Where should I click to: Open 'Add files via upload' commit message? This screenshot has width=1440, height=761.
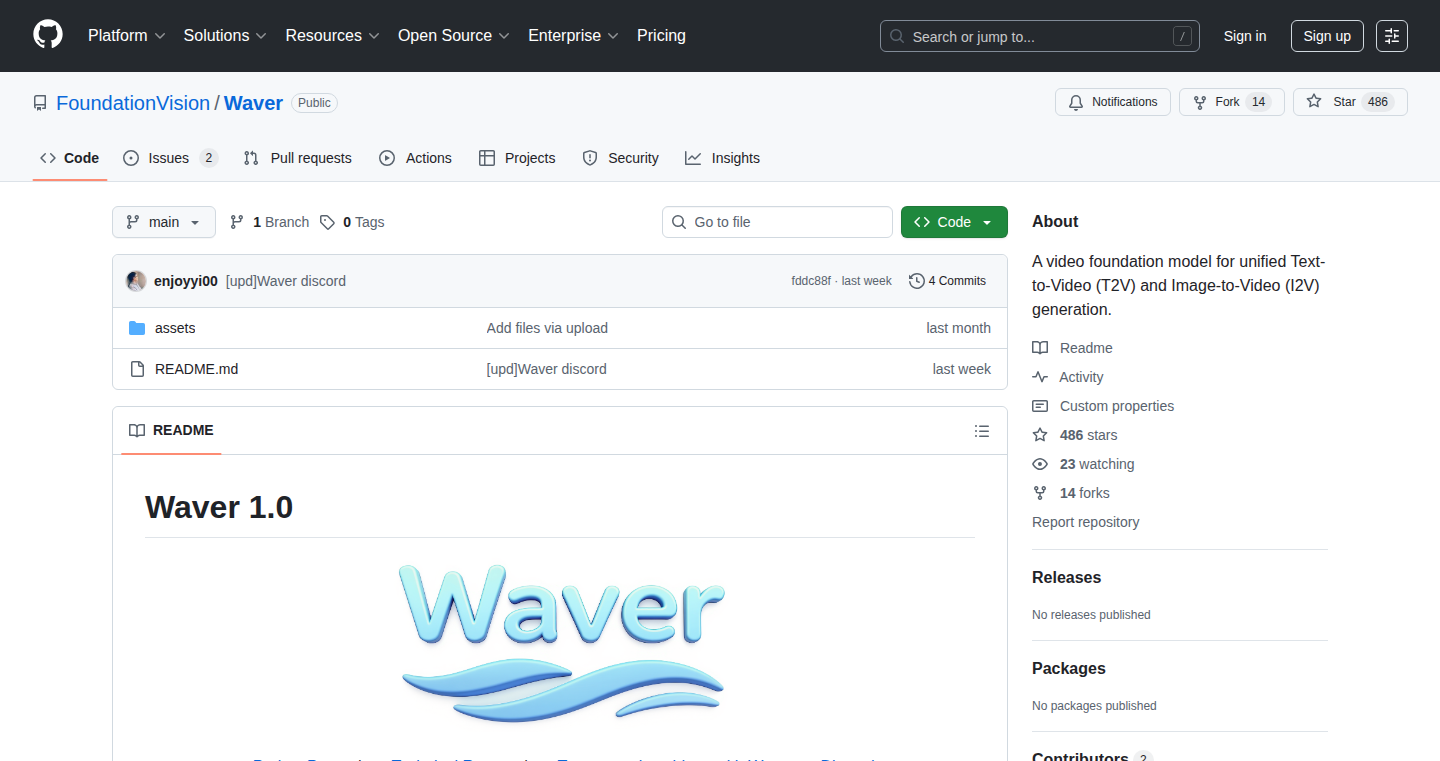point(547,328)
